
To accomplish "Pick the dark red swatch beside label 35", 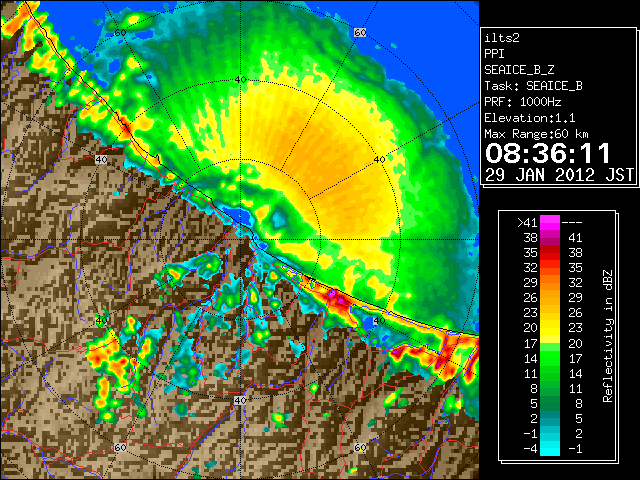I will point(550,249).
